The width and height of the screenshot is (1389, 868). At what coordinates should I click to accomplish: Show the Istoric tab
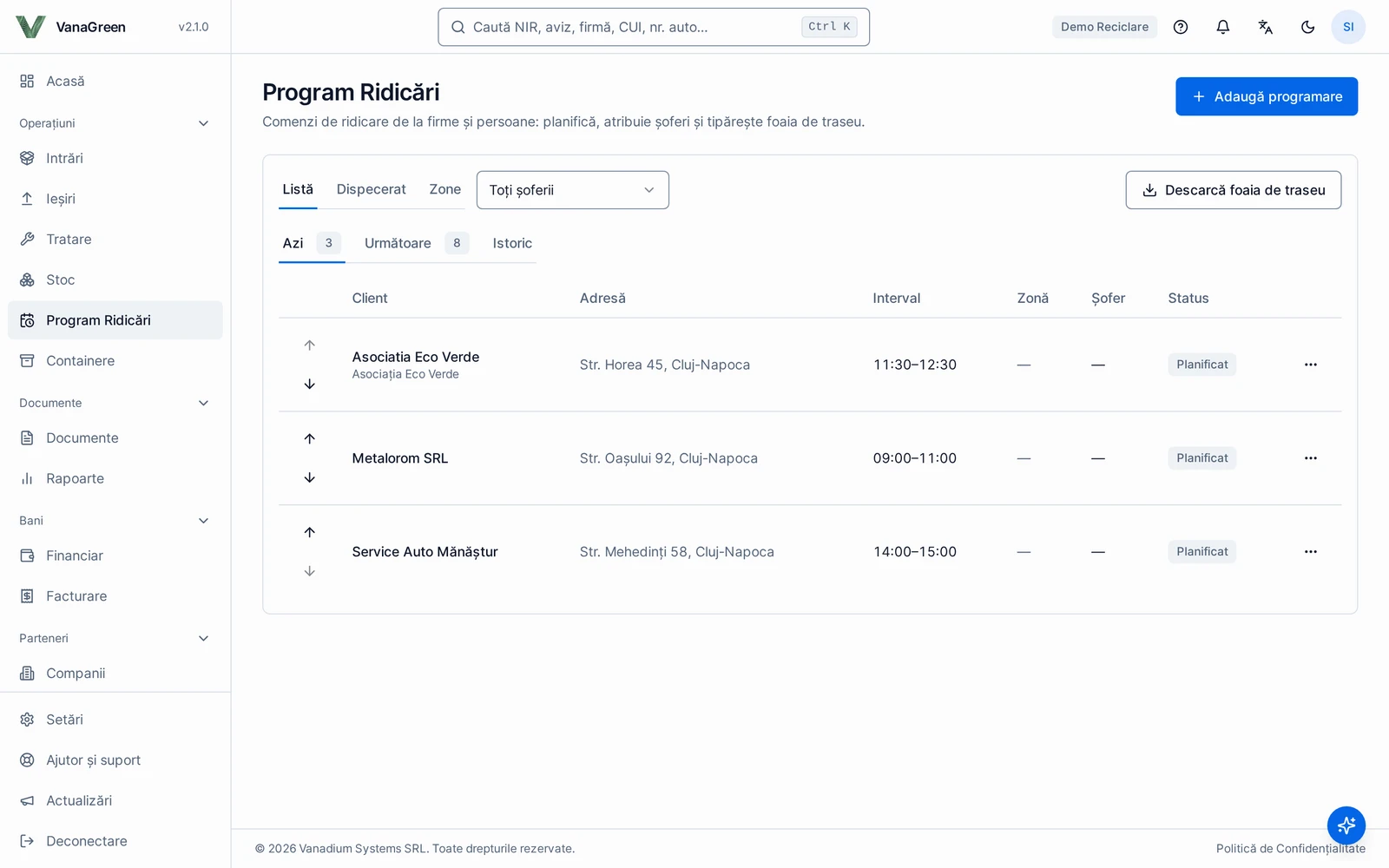[512, 243]
